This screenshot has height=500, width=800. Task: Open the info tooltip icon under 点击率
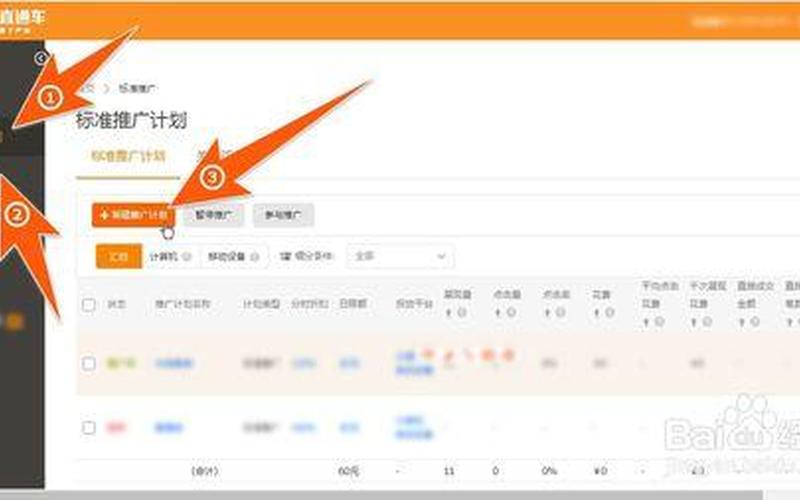[x=560, y=312]
